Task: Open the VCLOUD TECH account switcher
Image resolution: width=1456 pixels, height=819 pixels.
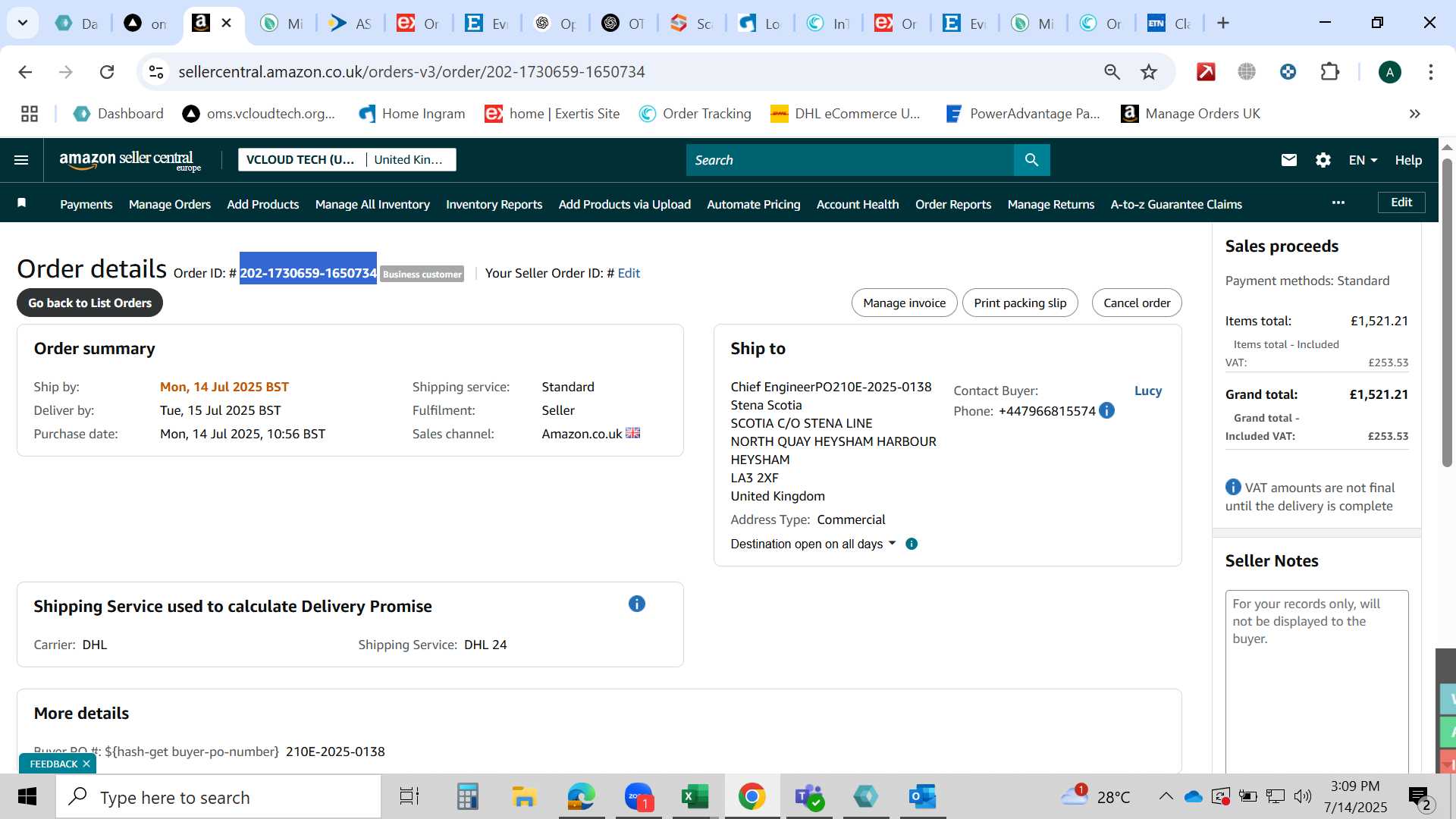Action: point(301,159)
